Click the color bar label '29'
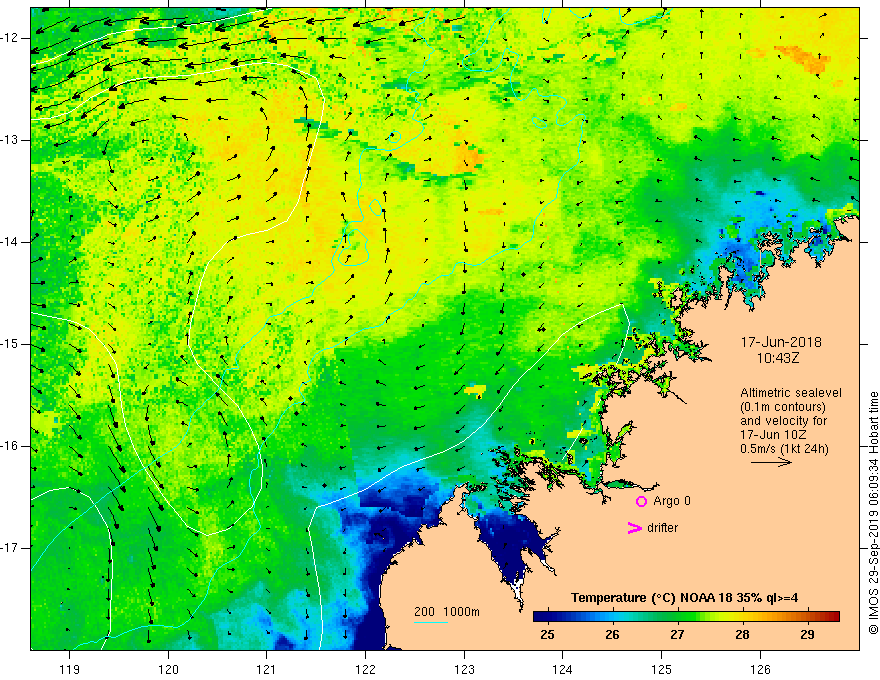This screenshot has width=880, height=680. pos(808,635)
